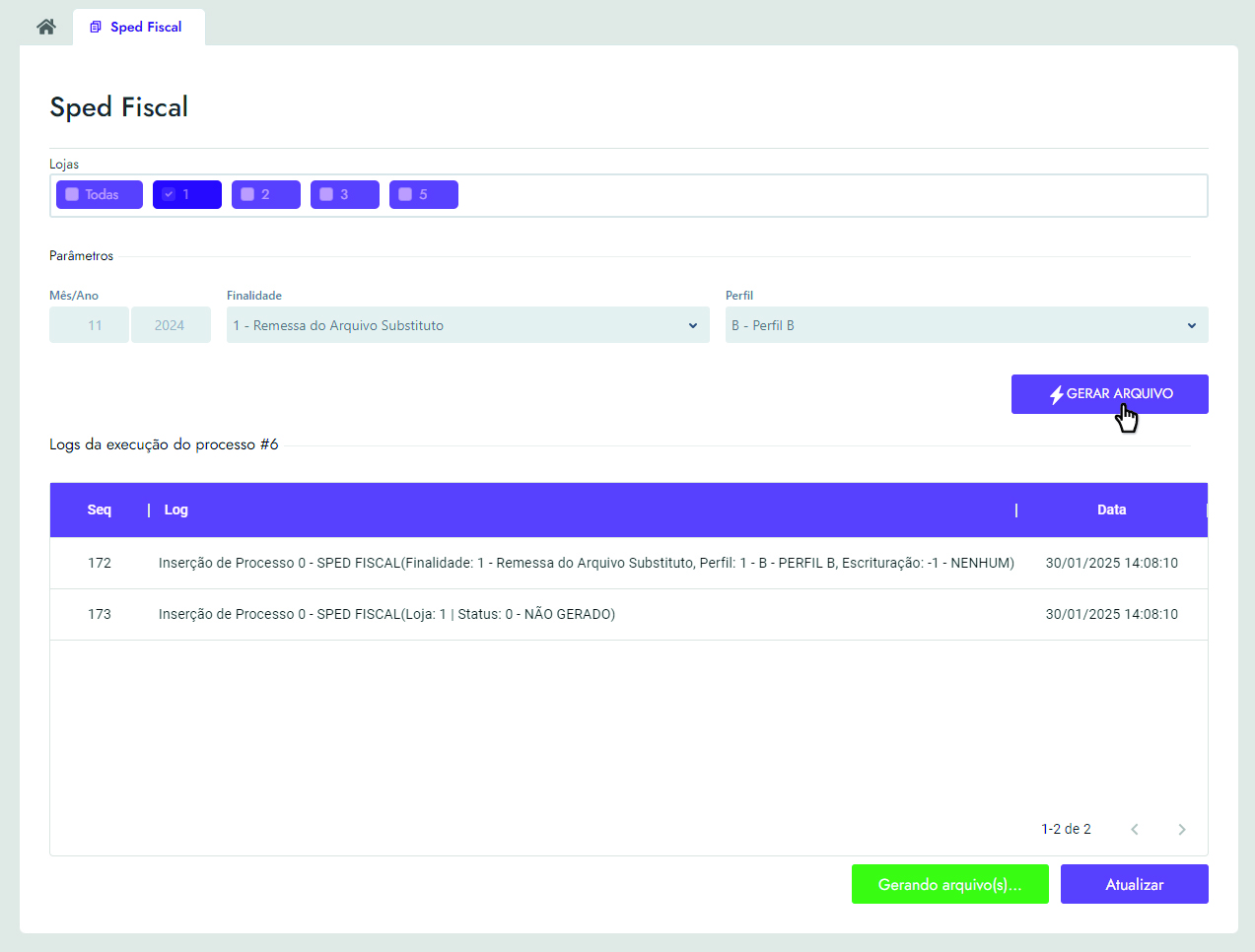Screen dimensions: 1255x952
Task: Open the Finalidade dropdown
Action: click(x=467, y=325)
